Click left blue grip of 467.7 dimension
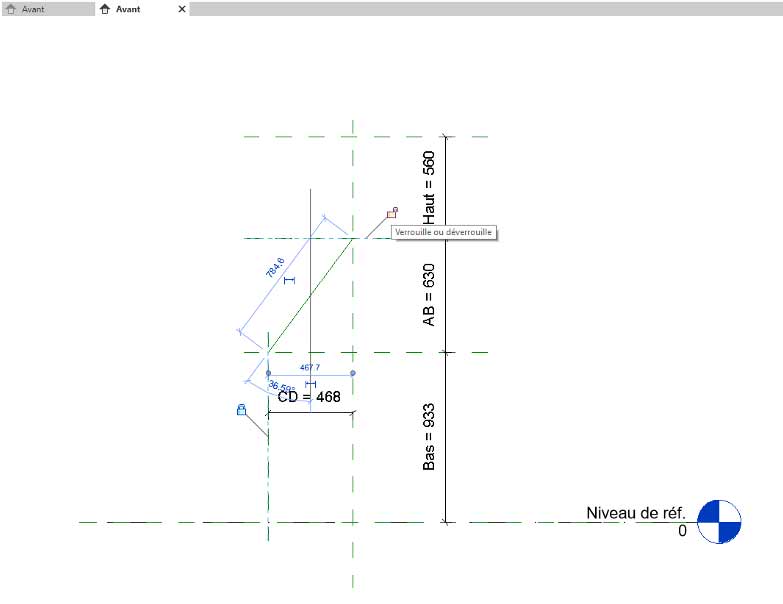Viewport: 783px width, 604px height. 268,373
